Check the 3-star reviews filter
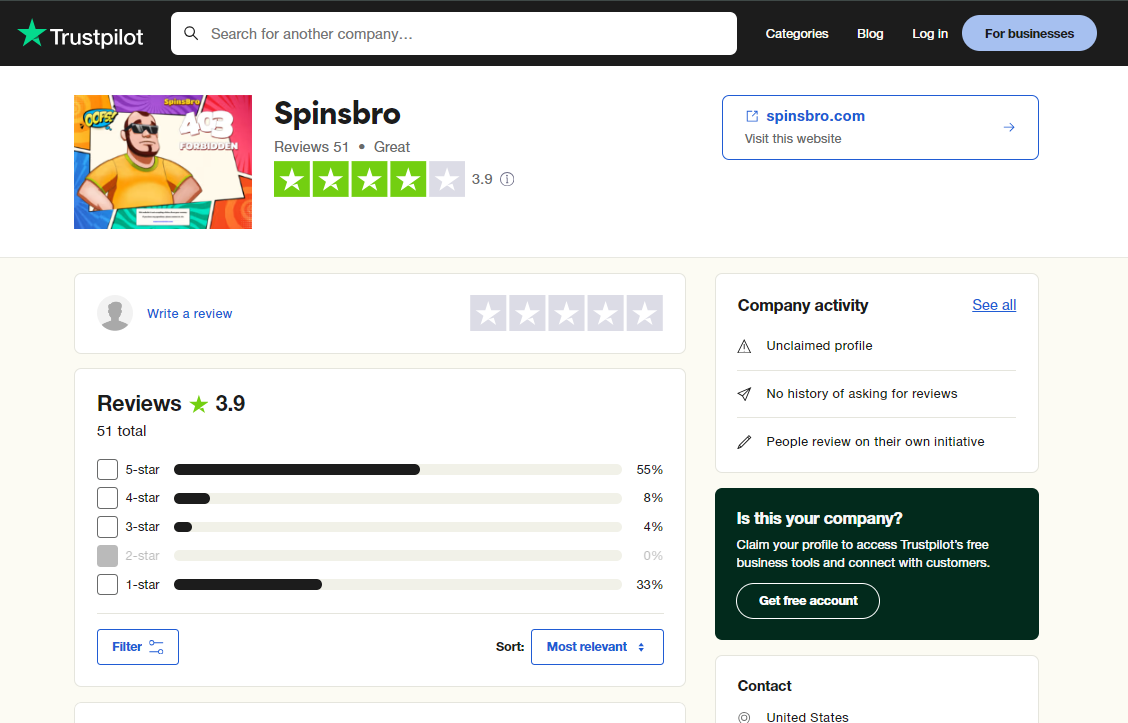Screen dimensions: 1128x723 point(107,526)
